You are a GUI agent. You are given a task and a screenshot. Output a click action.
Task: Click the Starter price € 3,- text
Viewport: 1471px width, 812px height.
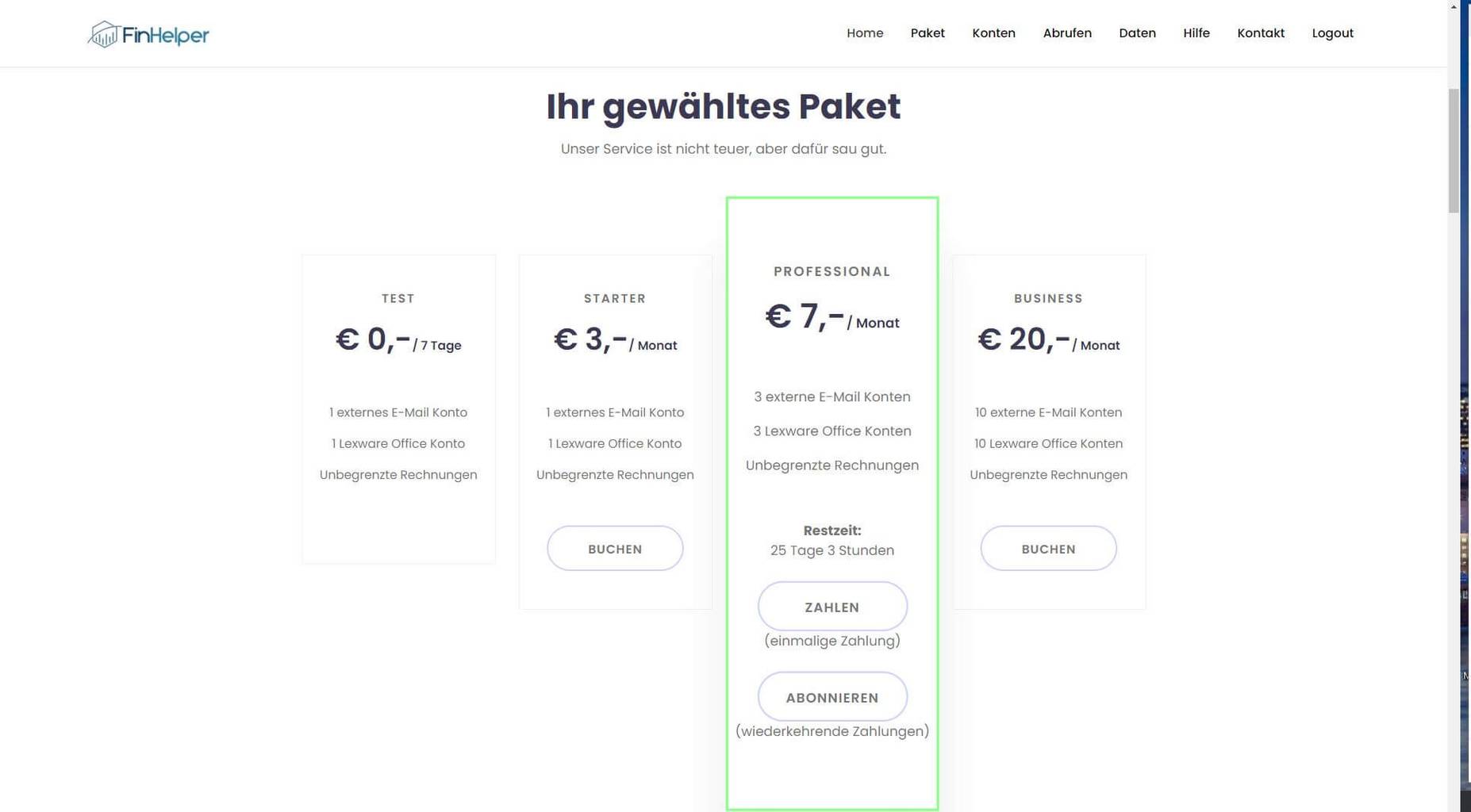pyautogui.click(x=590, y=340)
